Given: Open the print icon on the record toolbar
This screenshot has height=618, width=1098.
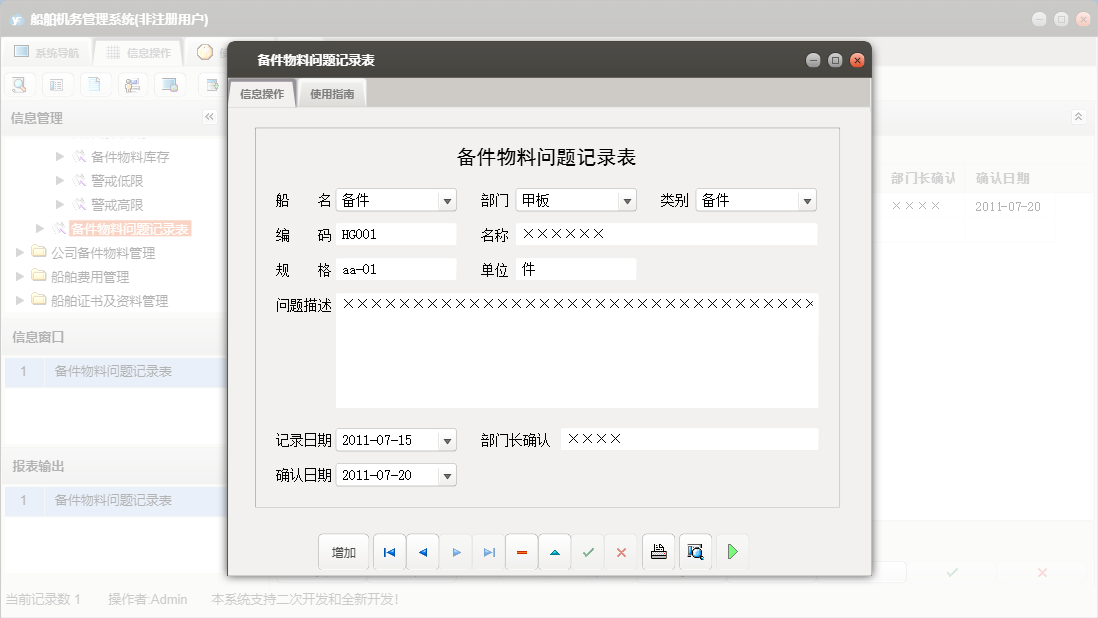Looking at the screenshot, I should click(x=658, y=551).
